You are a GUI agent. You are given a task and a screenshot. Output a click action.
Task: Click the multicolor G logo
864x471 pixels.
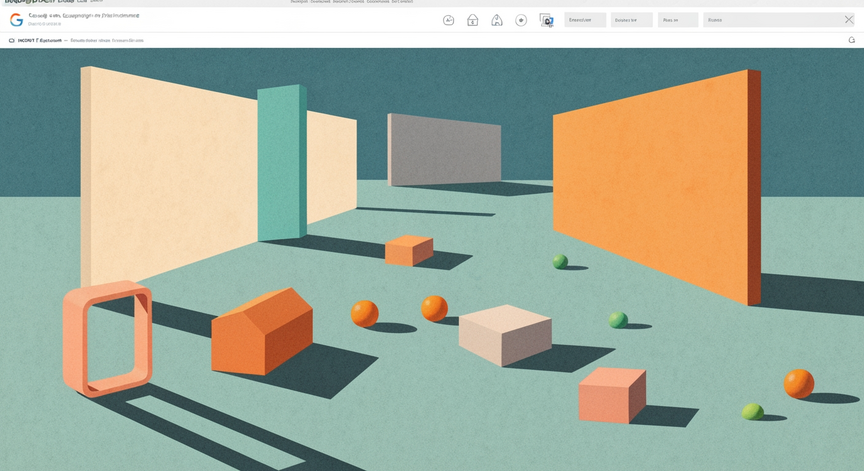tap(17, 20)
